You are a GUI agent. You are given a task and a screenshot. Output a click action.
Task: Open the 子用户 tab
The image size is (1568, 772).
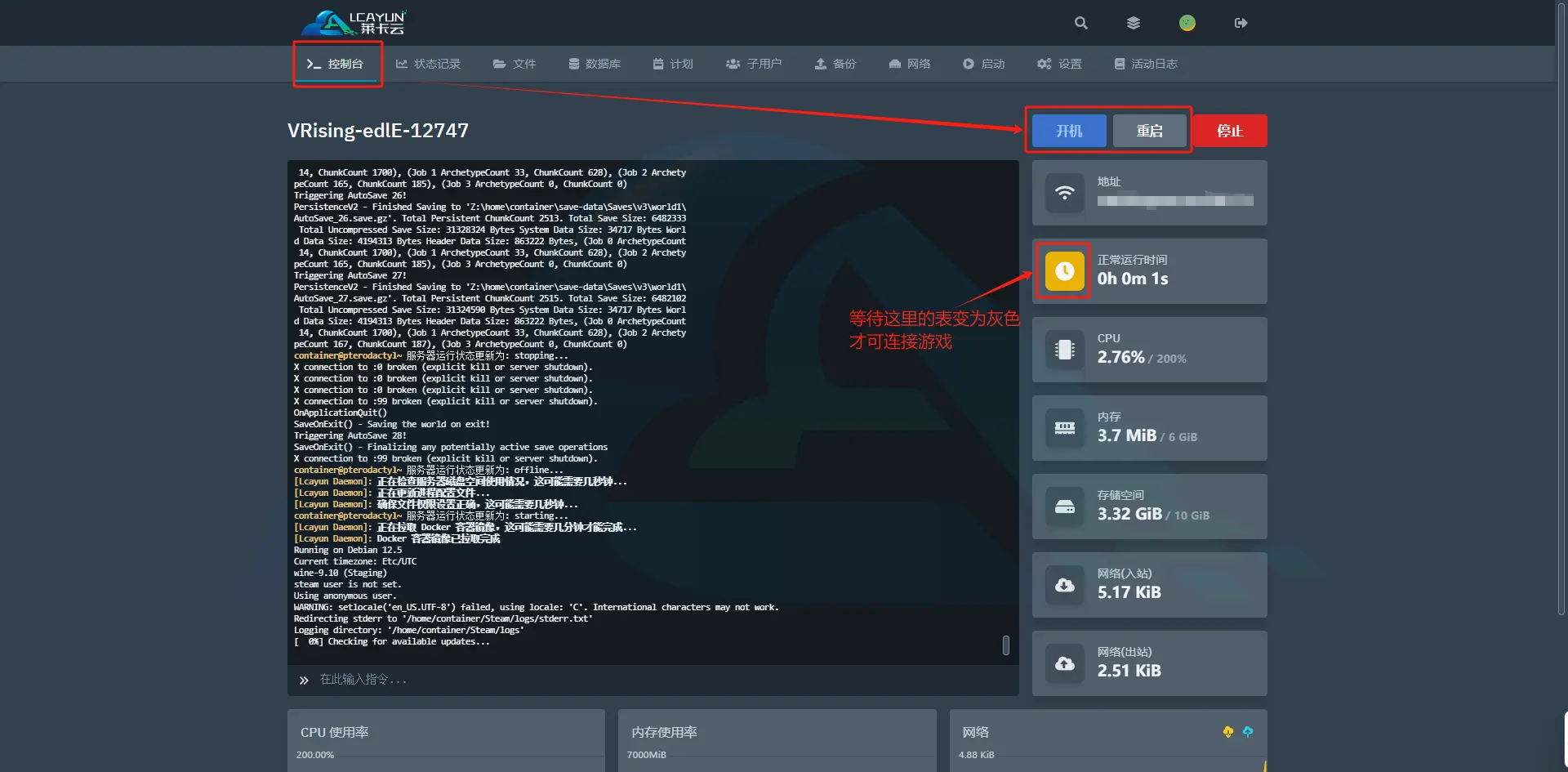(x=754, y=64)
